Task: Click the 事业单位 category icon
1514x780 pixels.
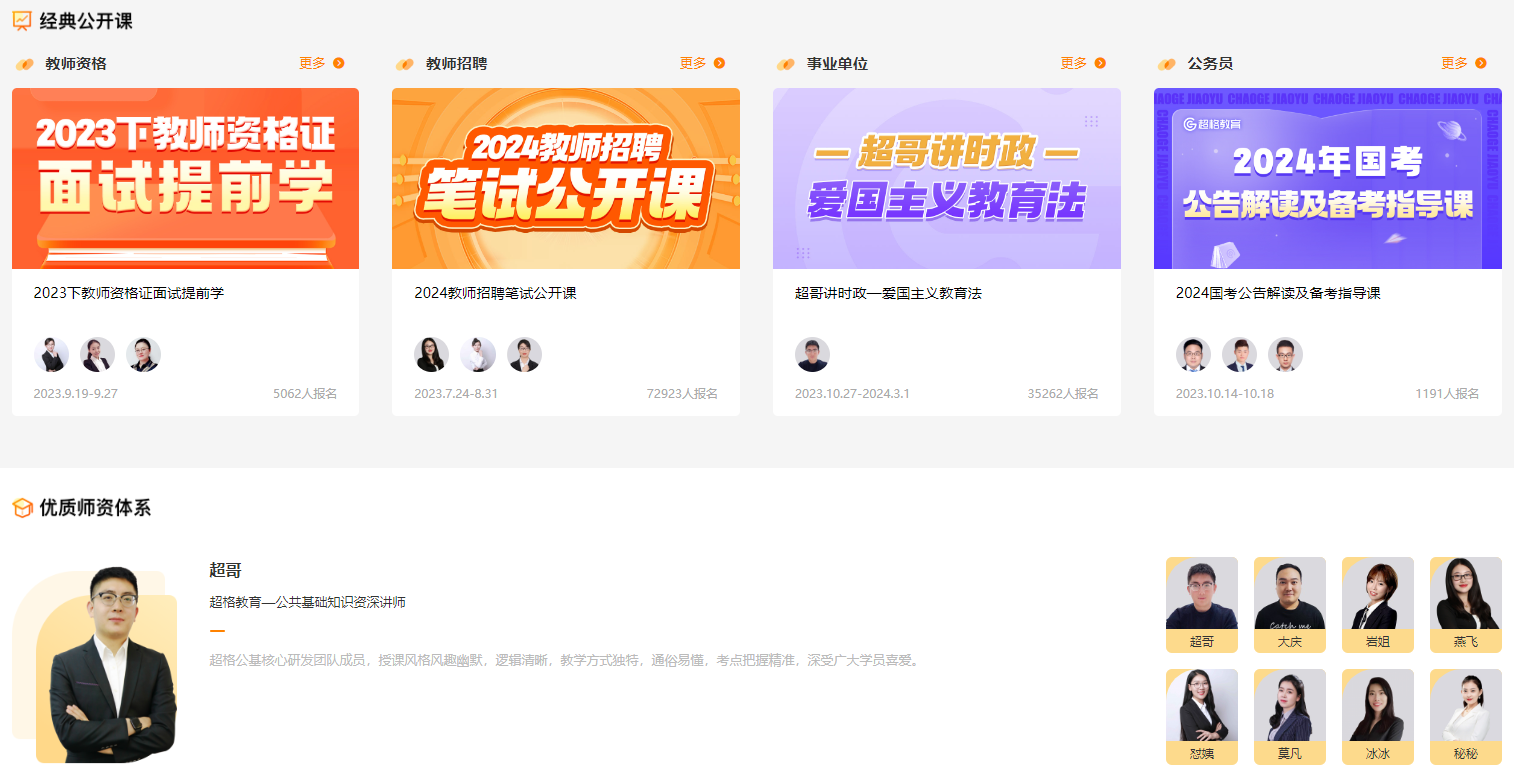Action: point(786,64)
